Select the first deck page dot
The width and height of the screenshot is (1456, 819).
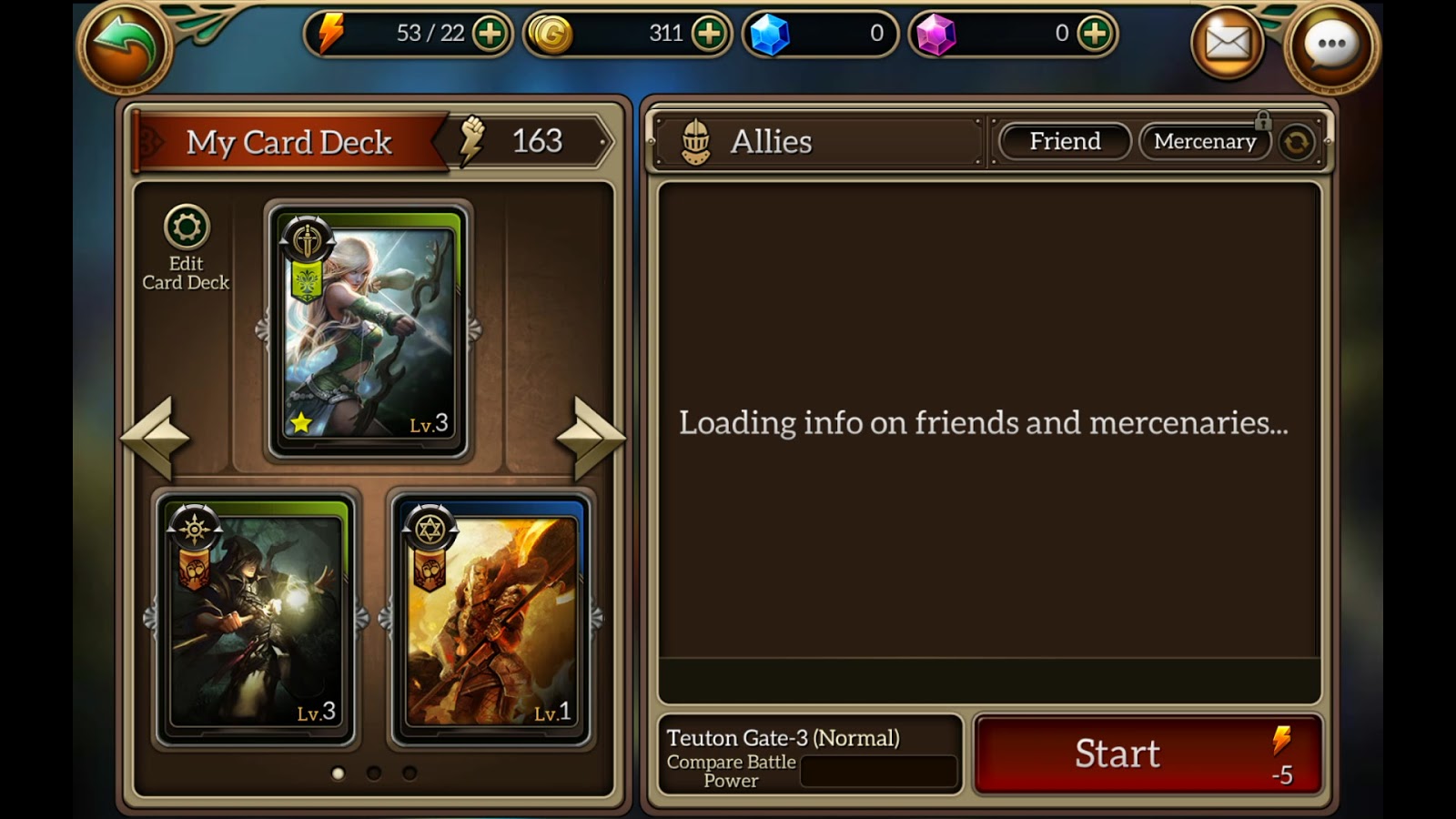tap(339, 773)
